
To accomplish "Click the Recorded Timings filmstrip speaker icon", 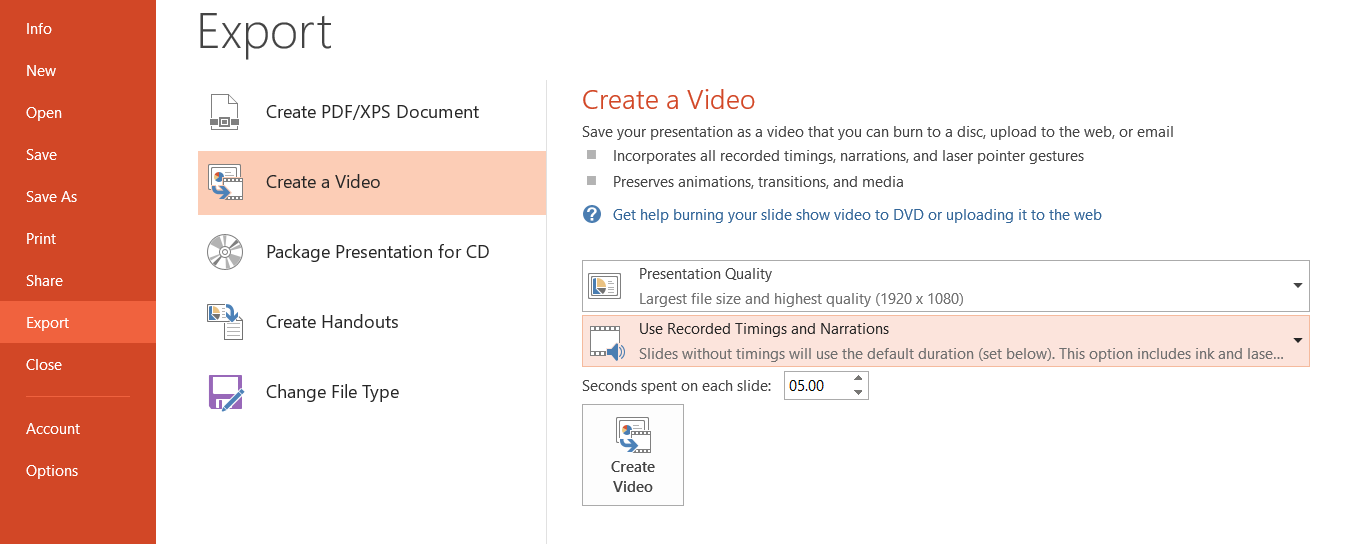I will pos(606,341).
